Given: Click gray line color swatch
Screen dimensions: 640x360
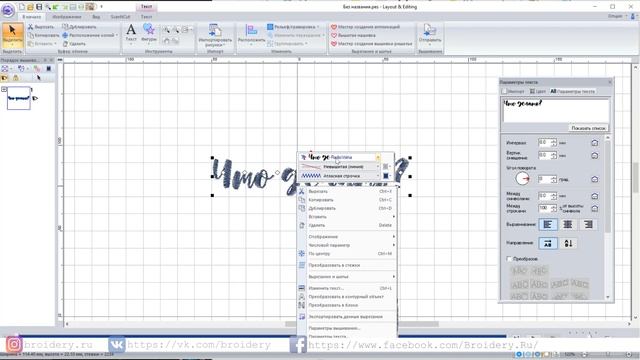Looking at the screenshot, I should coord(386,167).
